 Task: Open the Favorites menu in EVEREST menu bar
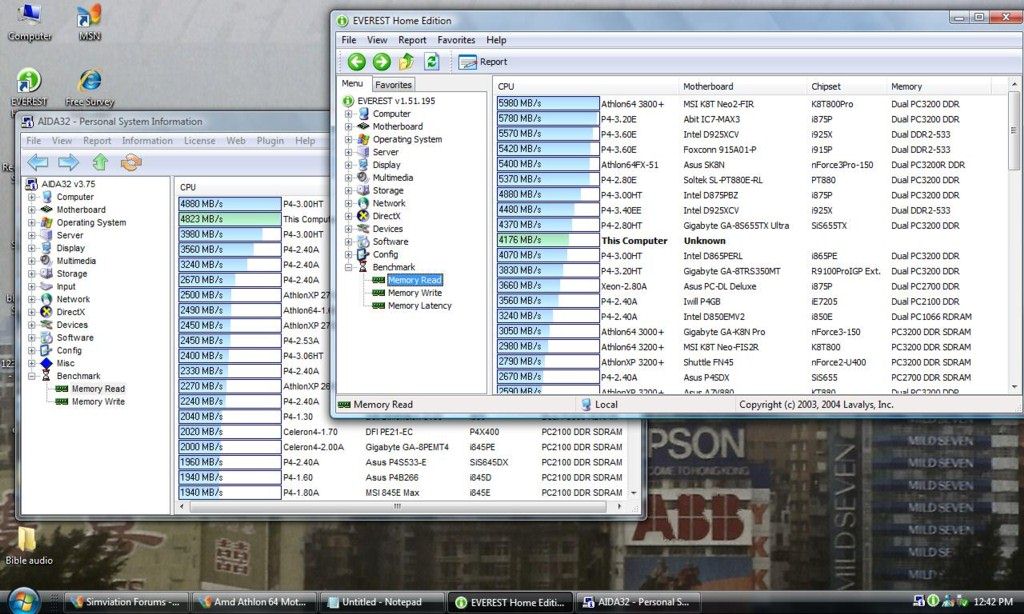(456, 40)
